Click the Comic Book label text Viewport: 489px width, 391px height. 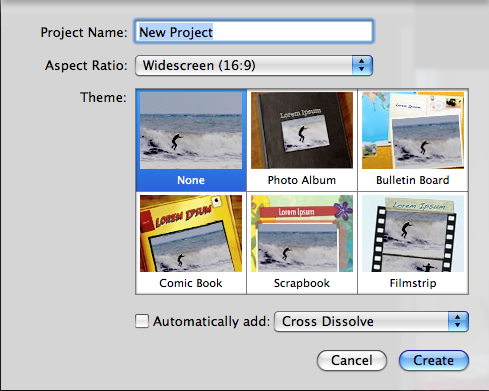191,283
